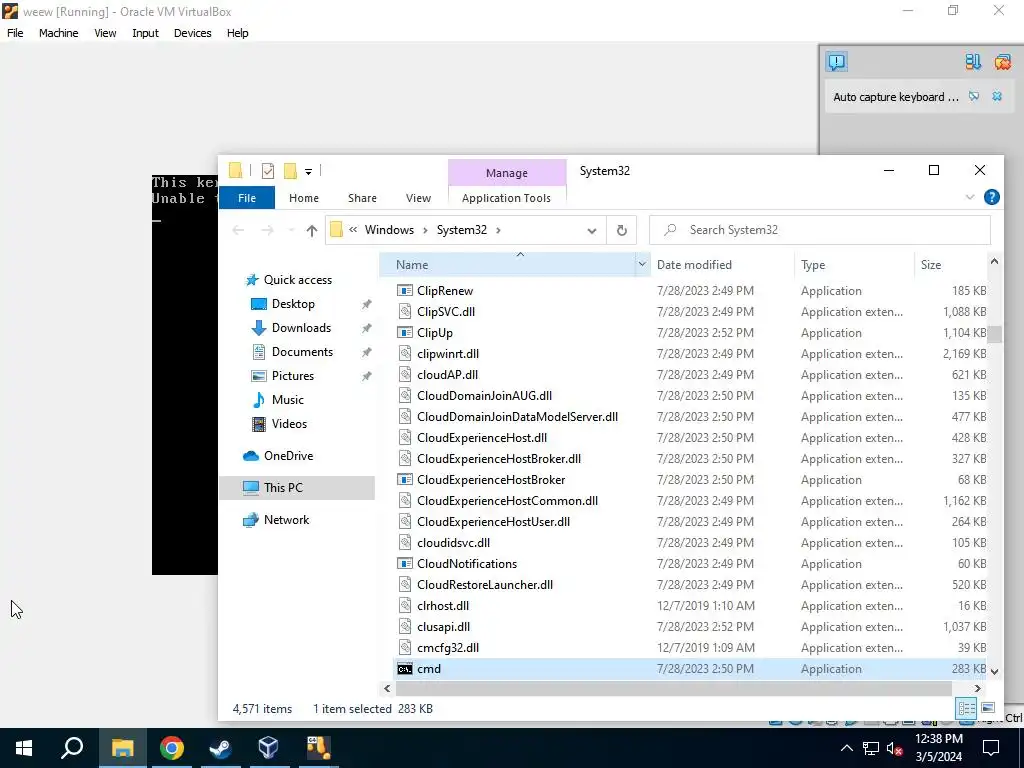The height and width of the screenshot is (768, 1024).
Task: Click Windows in the address breadcrumb
Action: click(x=389, y=230)
